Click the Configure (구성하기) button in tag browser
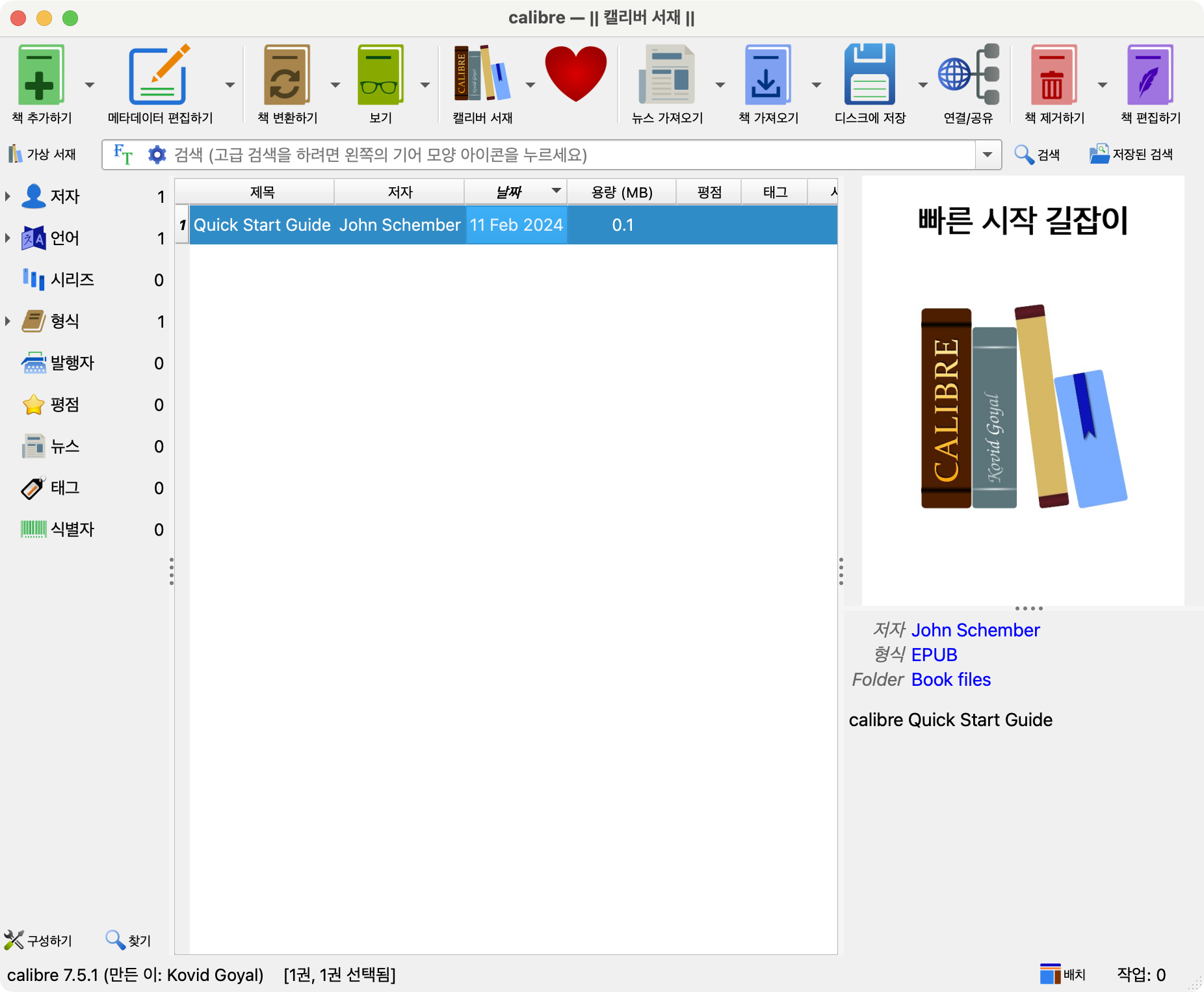This screenshot has width=1204, height=992. click(x=38, y=940)
